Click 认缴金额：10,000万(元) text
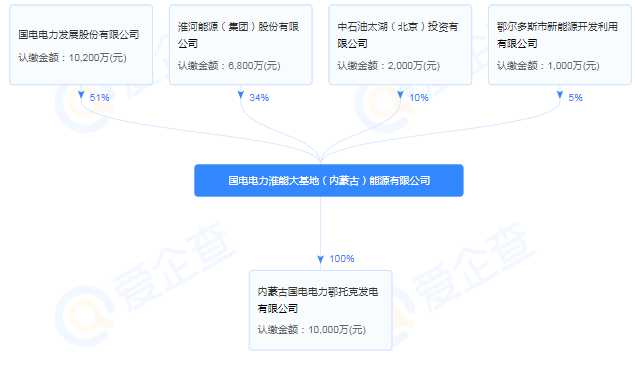The height and width of the screenshot is (371, 635). (x=312, y=330)
